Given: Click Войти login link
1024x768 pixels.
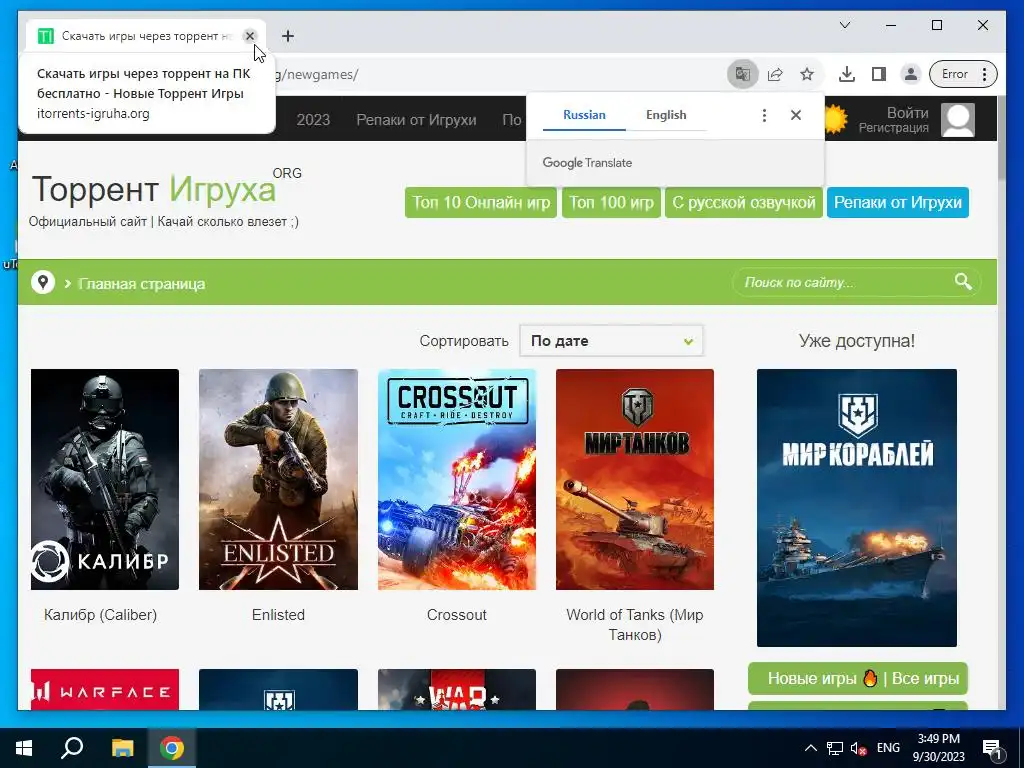Looking at the screenshot, I should pos(907,112).
